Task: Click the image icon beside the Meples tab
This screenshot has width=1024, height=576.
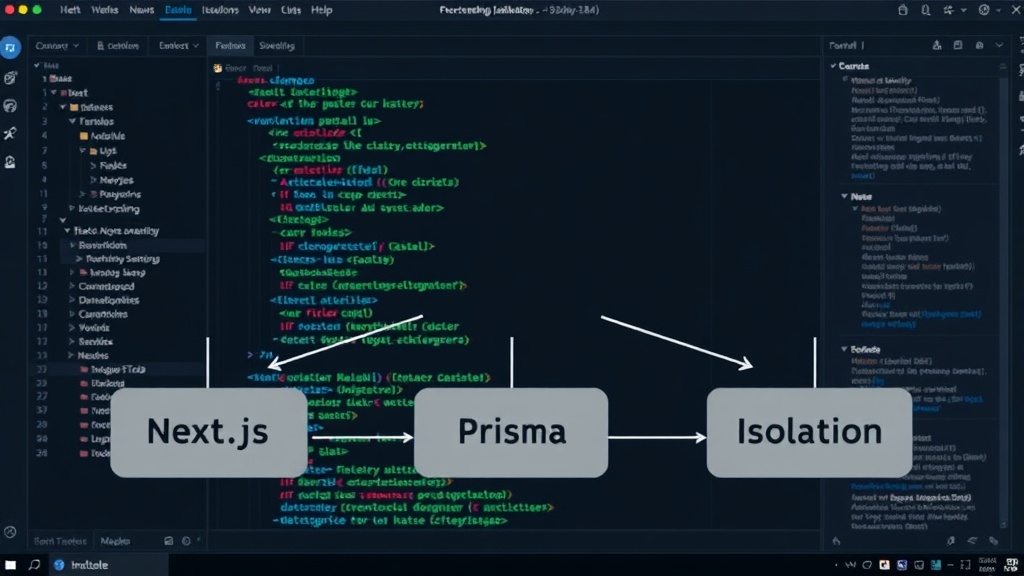Action: 168,541
